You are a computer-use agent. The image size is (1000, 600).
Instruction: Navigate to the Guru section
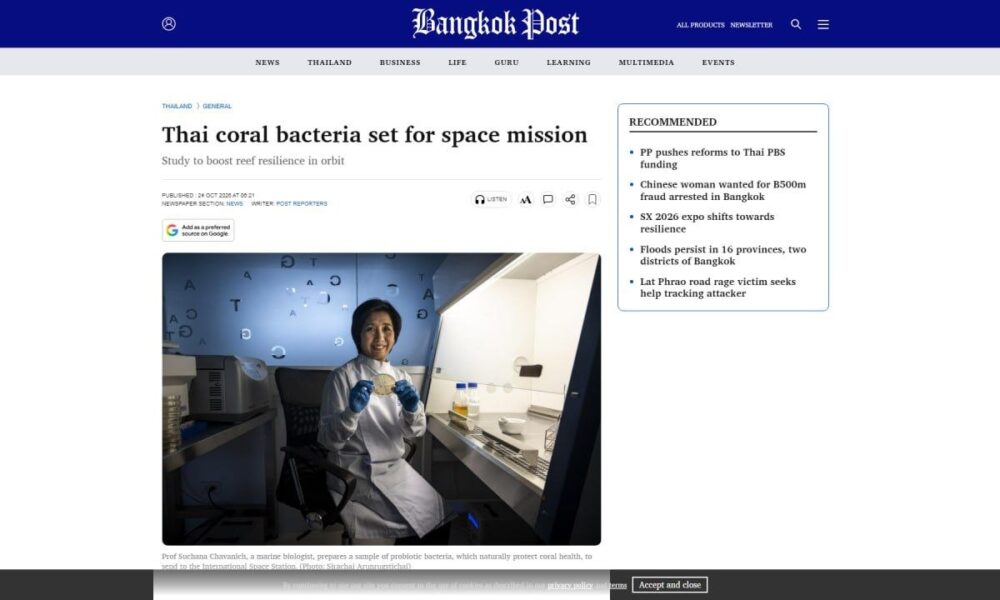tap(506, 62)
